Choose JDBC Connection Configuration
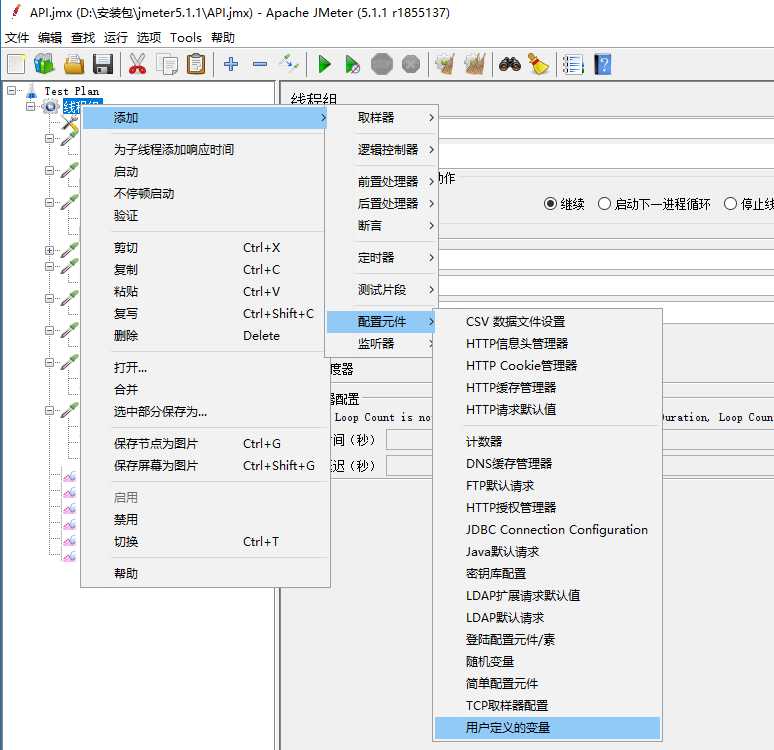774x750 pixels. pyautogui.click(x=547, y=530)
